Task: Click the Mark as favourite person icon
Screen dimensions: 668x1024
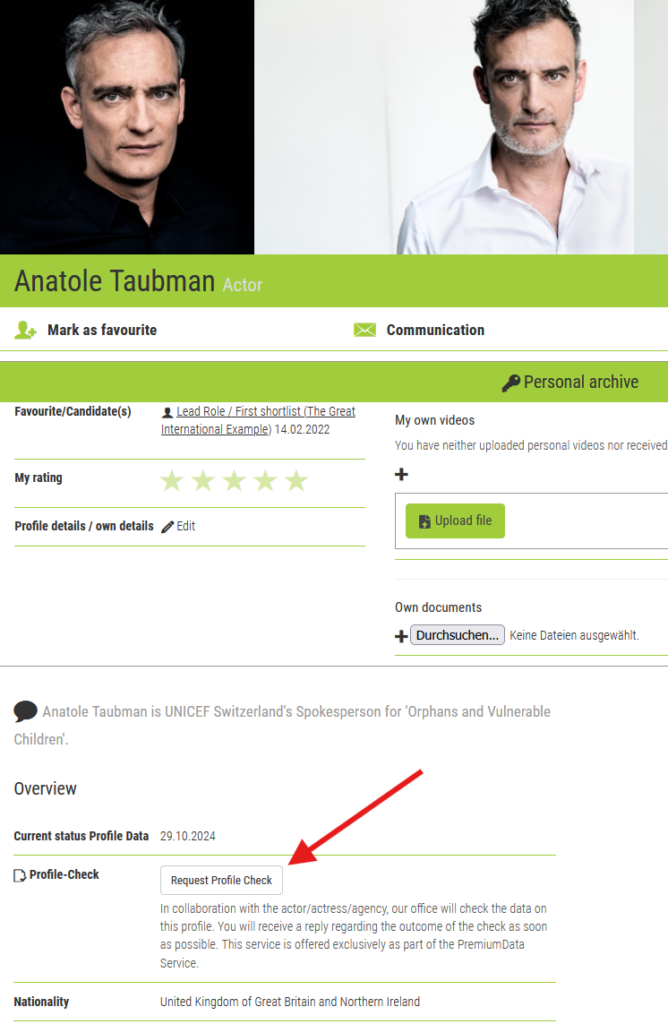Action: pyautogui.click(x=25, y=330)
